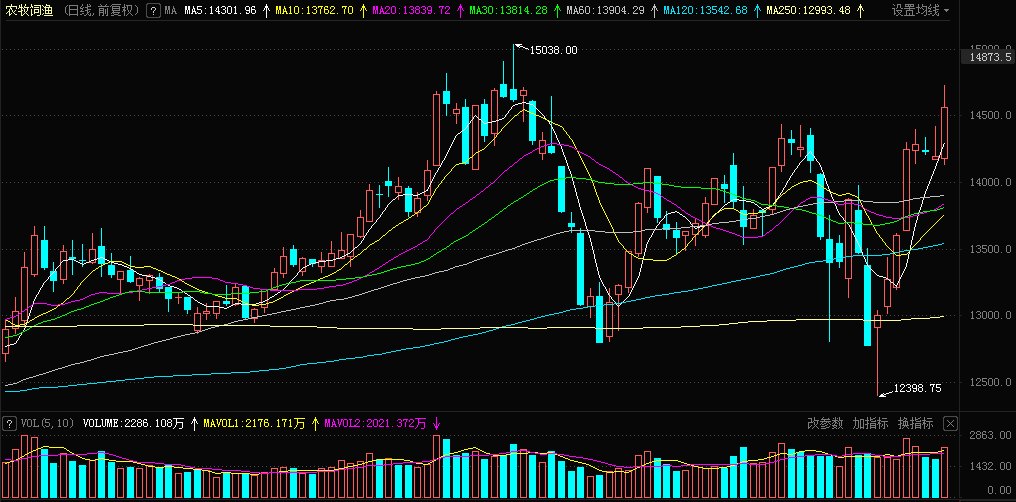The height and width of the screenshot is (502, 1016).
Task: Click the MAVOL2:2021.372万 readout
Action: (x=376, y=424)
